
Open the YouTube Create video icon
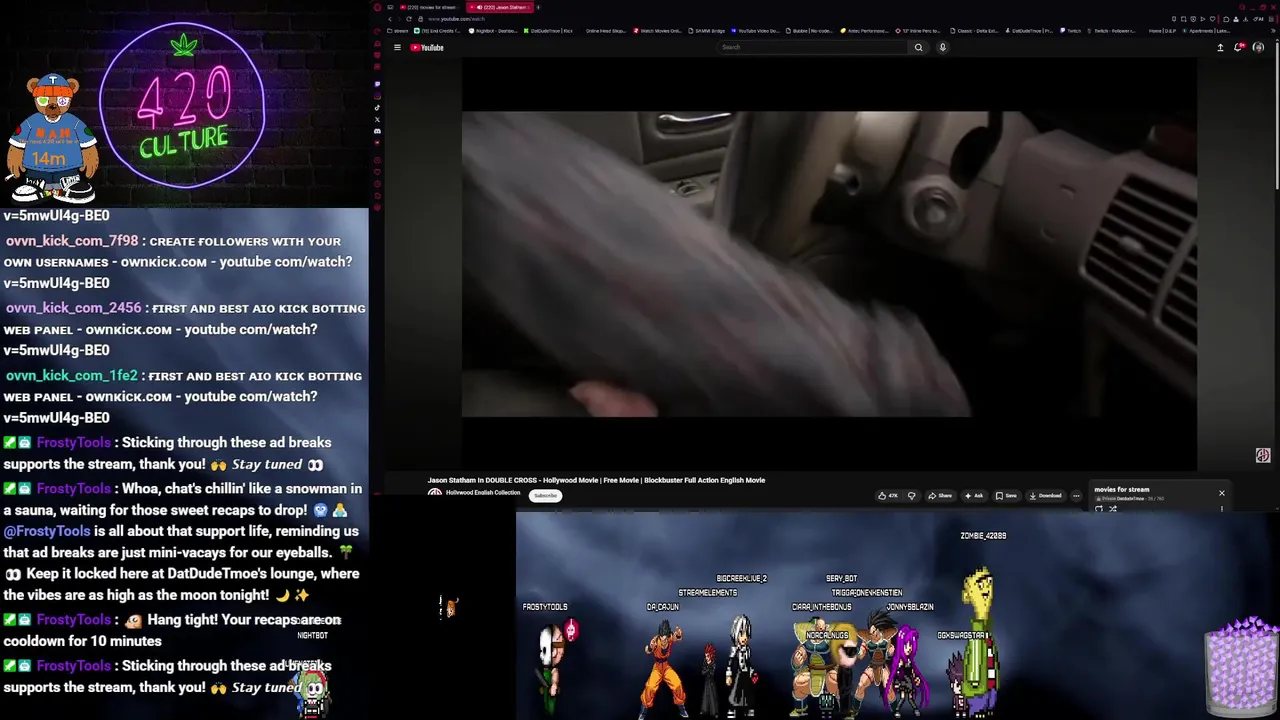[x=1220, y=47]
